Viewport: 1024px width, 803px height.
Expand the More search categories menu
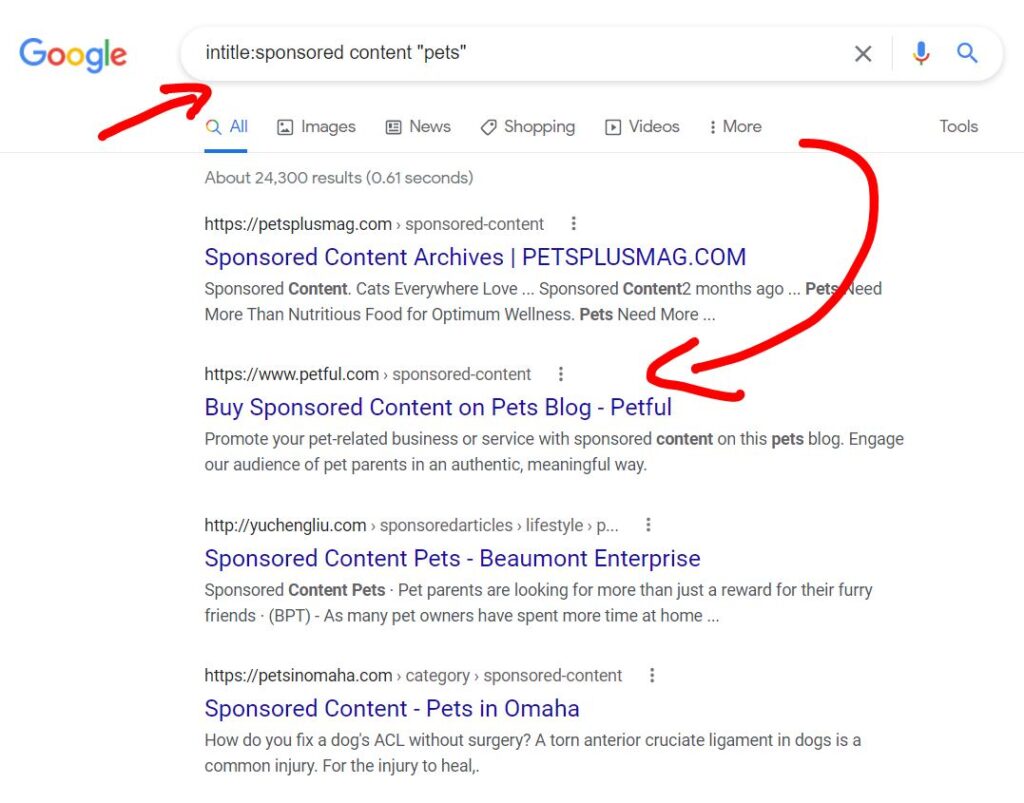click(x=735, y=127)
